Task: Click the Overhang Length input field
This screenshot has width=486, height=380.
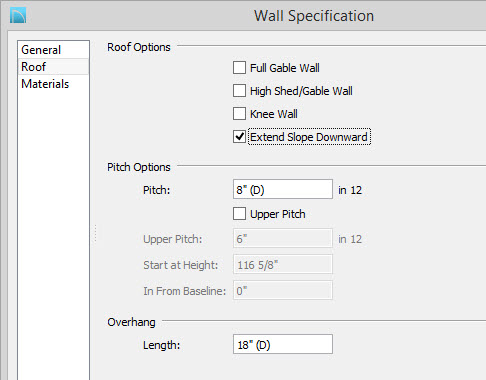Action: pyautogui.click(x=283, y=344)
